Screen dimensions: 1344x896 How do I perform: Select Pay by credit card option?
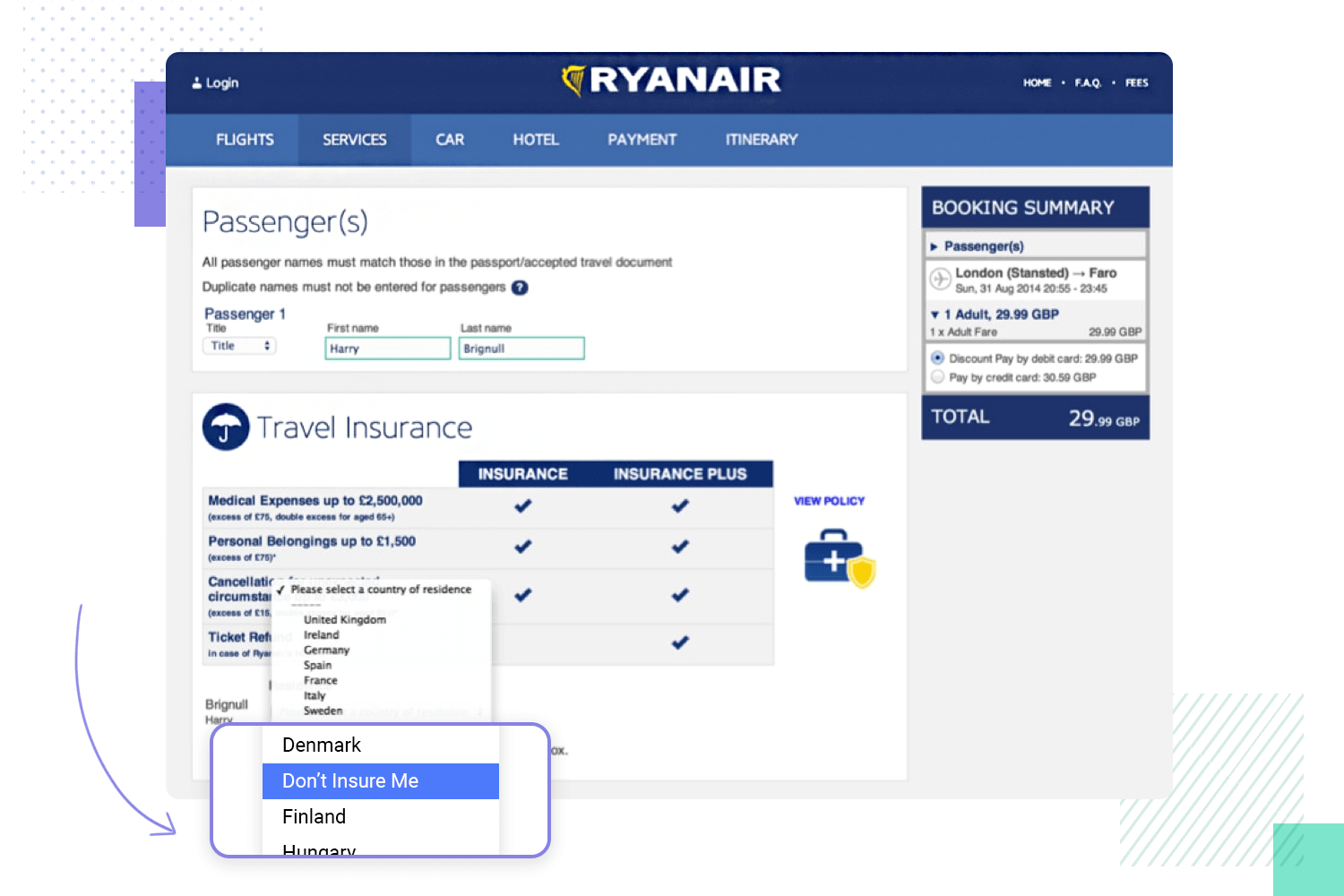[938, 377]
